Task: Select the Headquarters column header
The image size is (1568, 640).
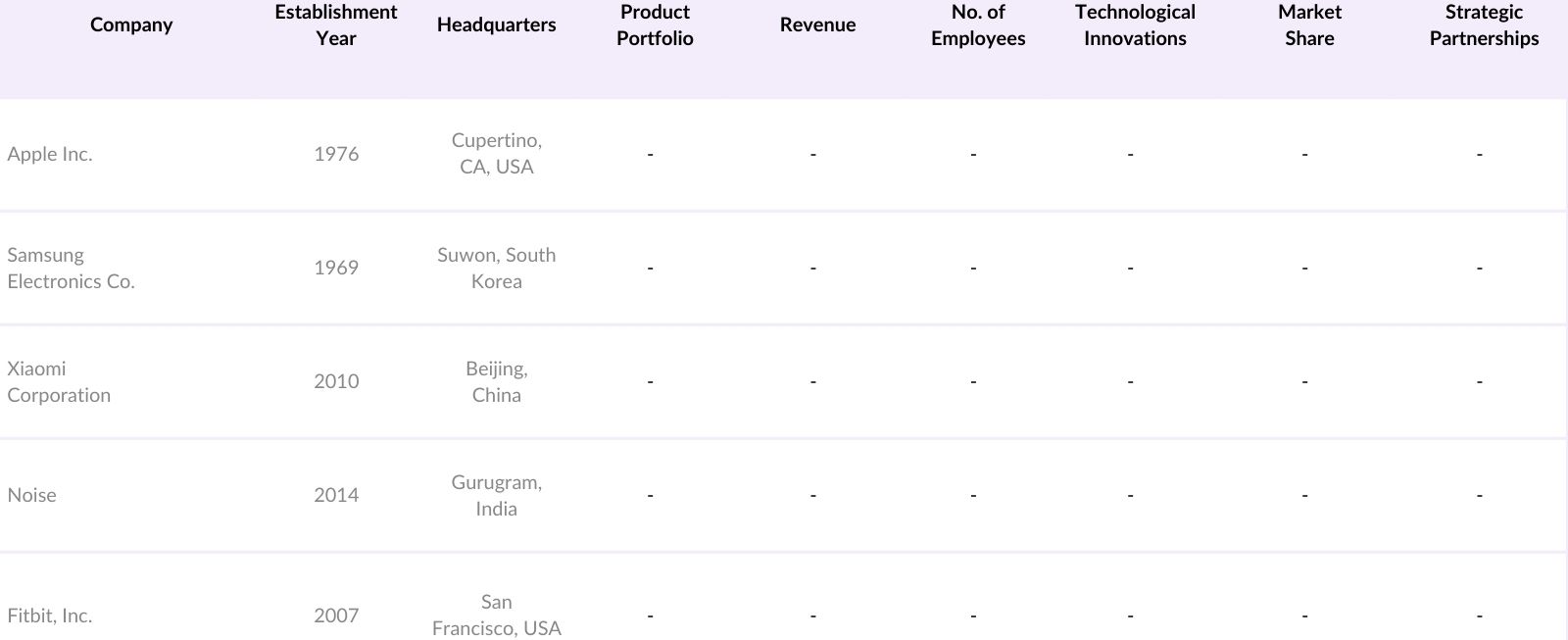Action: tap(496, 25)
